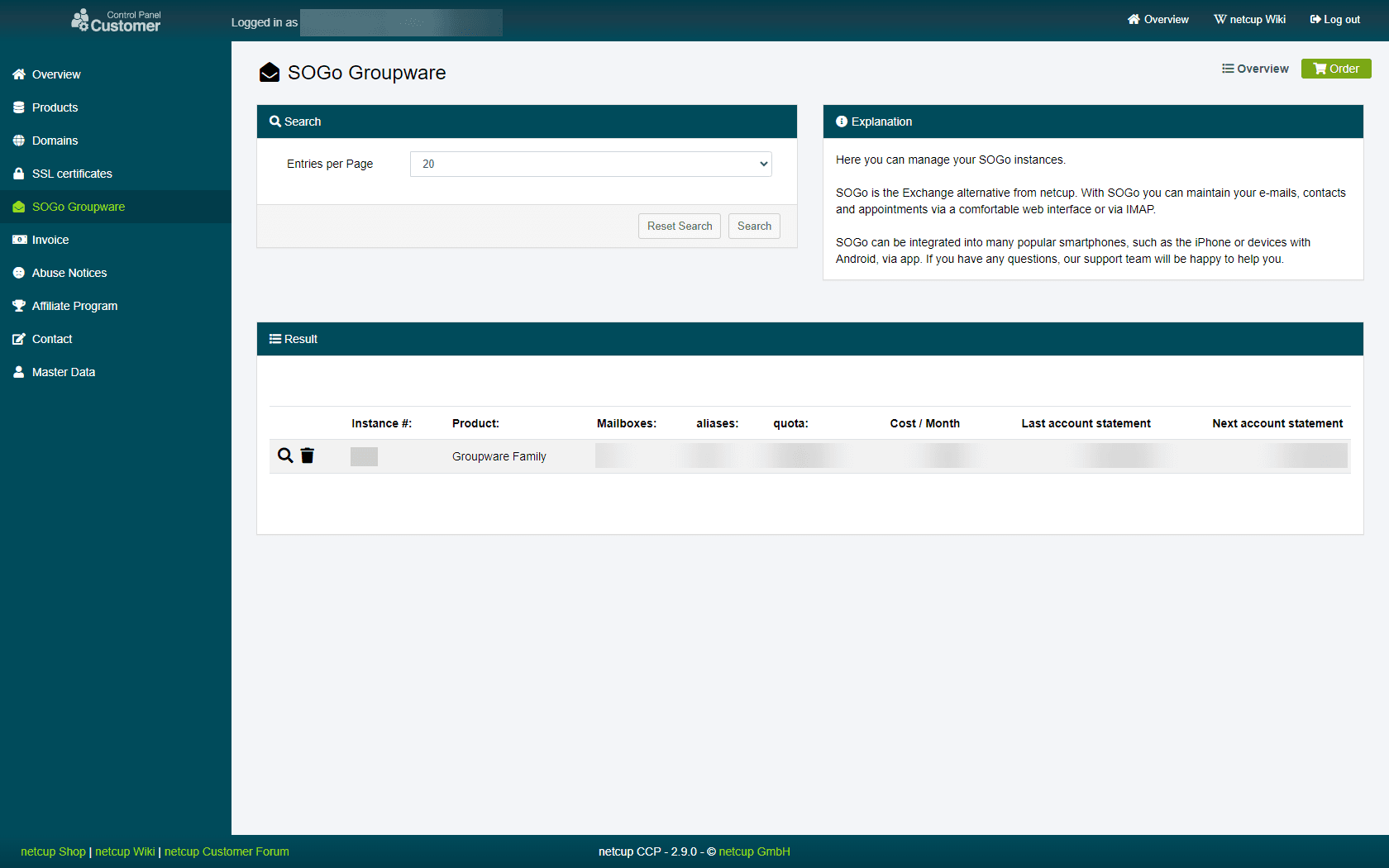Go to the Invoice section
The height and width of the screenshot is (868, 1389).
tap(50, 239)
